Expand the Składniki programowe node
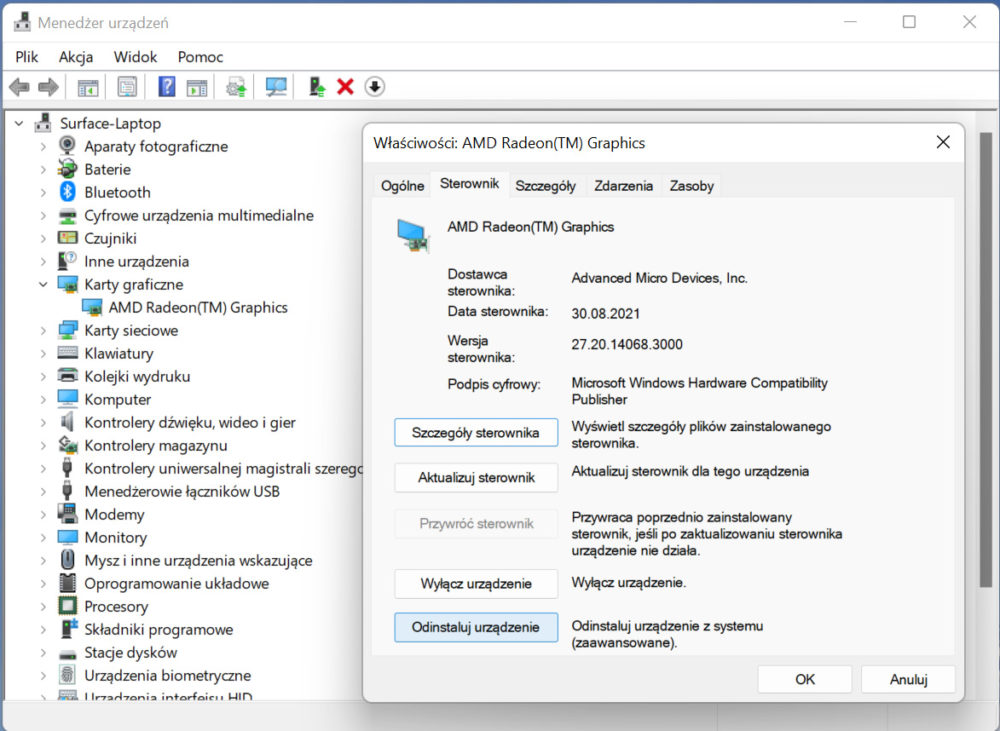Image resolution: width=1000 pixels, height=731 pixels. [x=43, y=629]
